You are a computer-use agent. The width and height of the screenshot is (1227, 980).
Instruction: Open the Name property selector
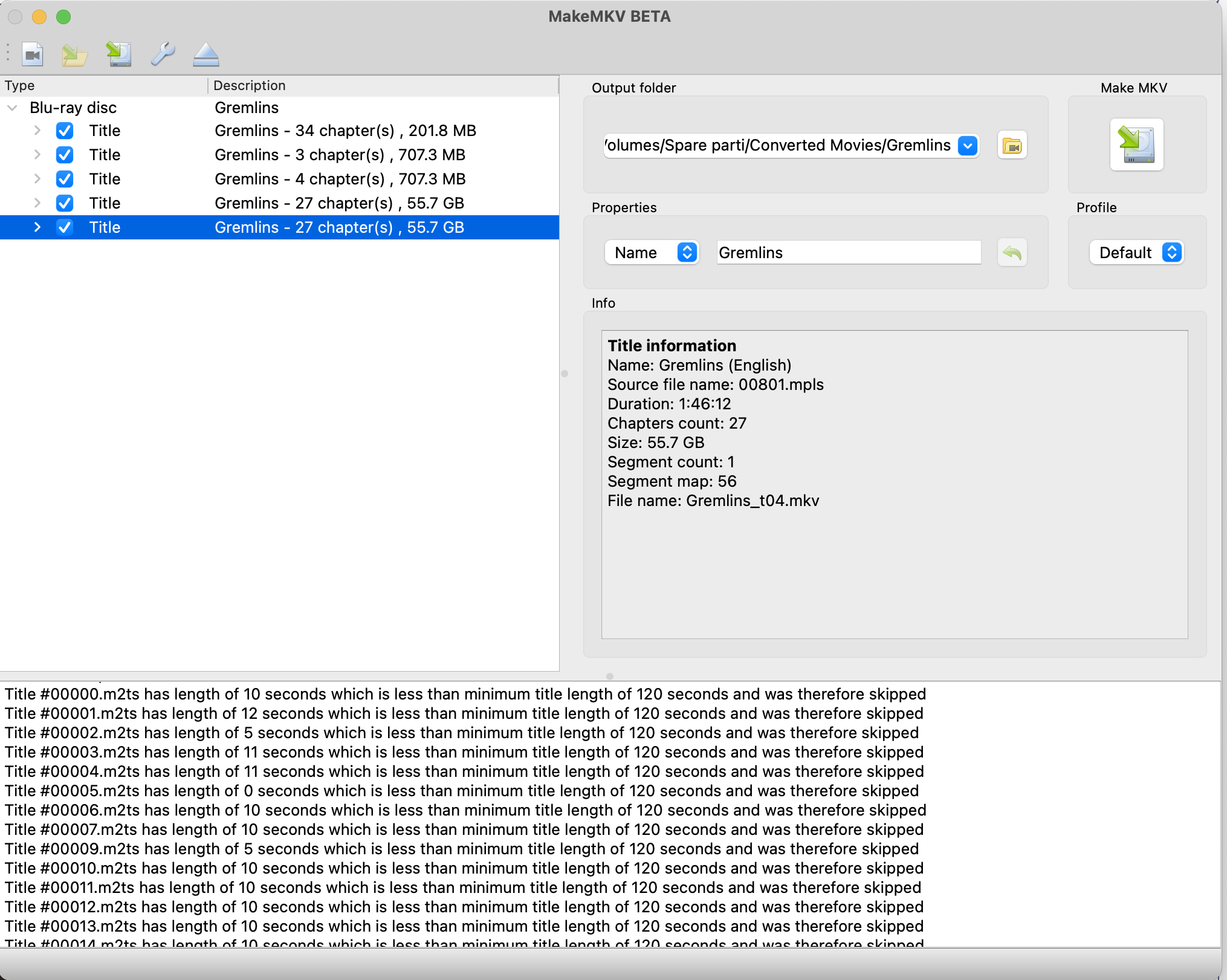pyautogui.click(x=652, y=252)
